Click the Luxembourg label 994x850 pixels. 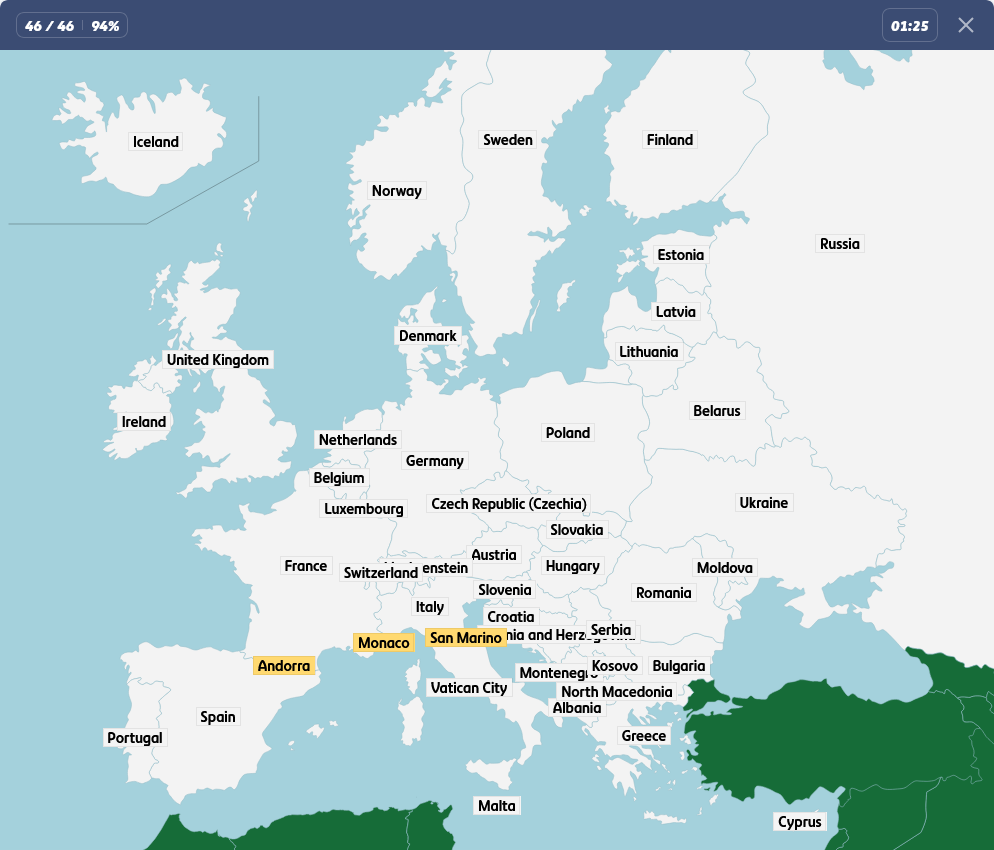click(x=364, y=509)
